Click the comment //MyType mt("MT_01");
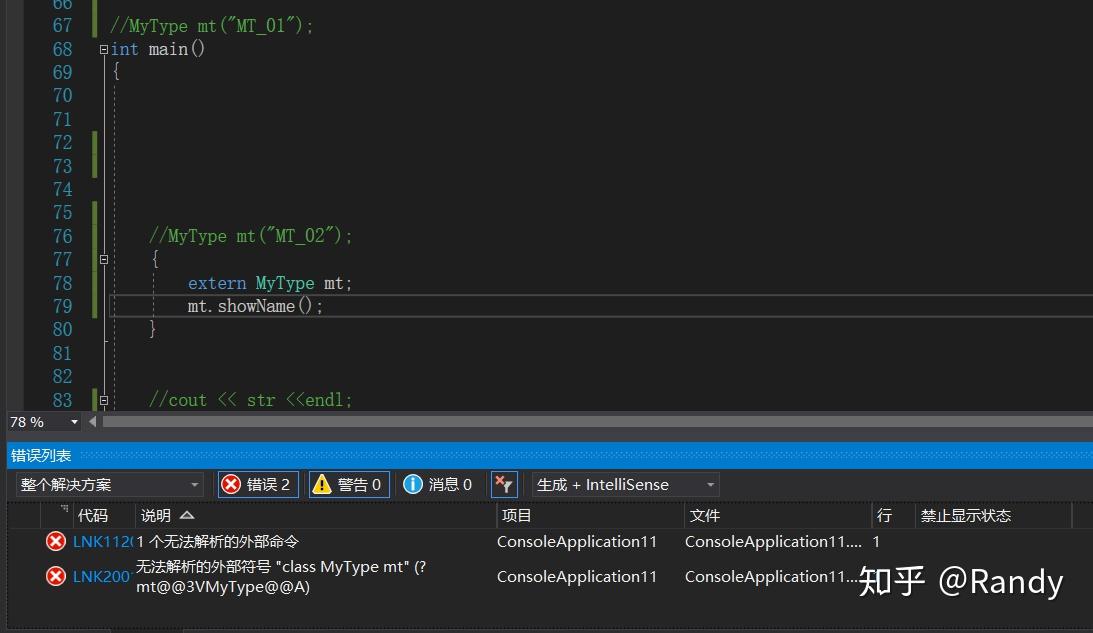Image resolution: width=1093 pixels, height=633 pixels. coord(211,26)
